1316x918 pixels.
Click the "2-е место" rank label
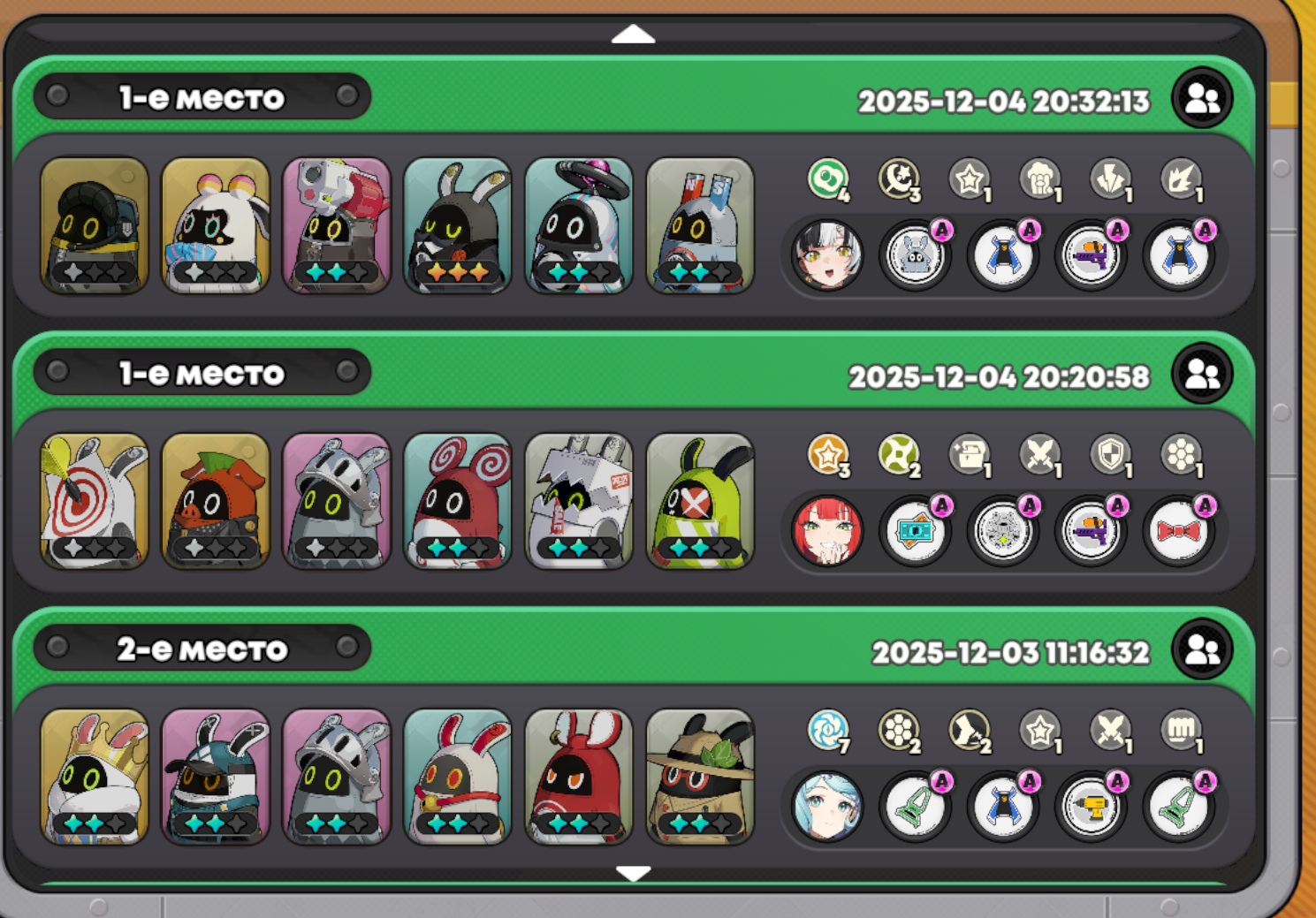tap(202, 649)
